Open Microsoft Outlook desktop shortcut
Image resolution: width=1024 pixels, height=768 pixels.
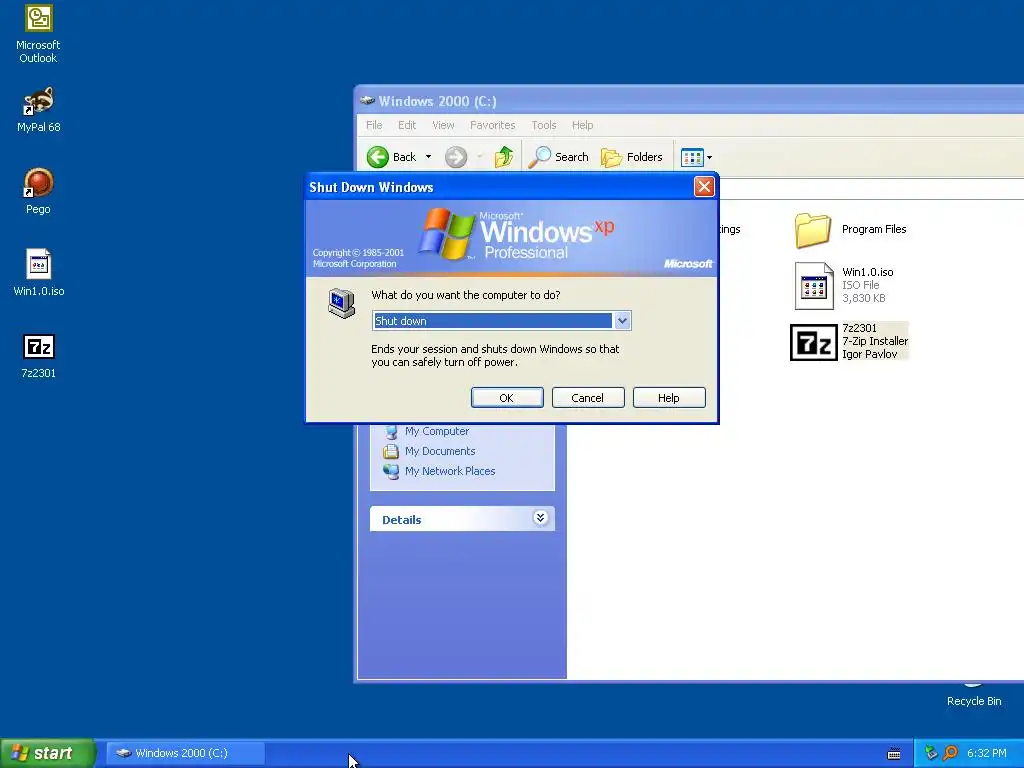(38, 34)
